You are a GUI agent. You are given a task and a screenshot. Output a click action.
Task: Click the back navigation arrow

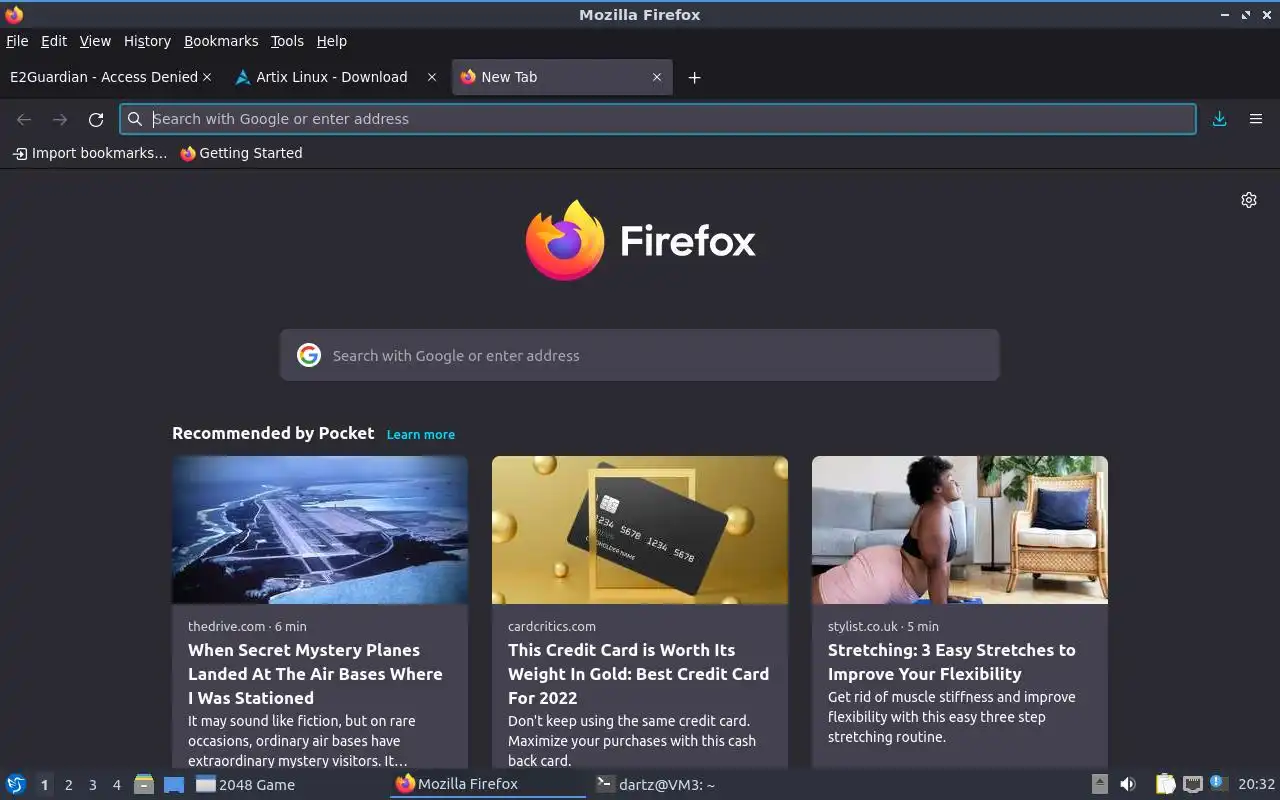tap(24, 119)
